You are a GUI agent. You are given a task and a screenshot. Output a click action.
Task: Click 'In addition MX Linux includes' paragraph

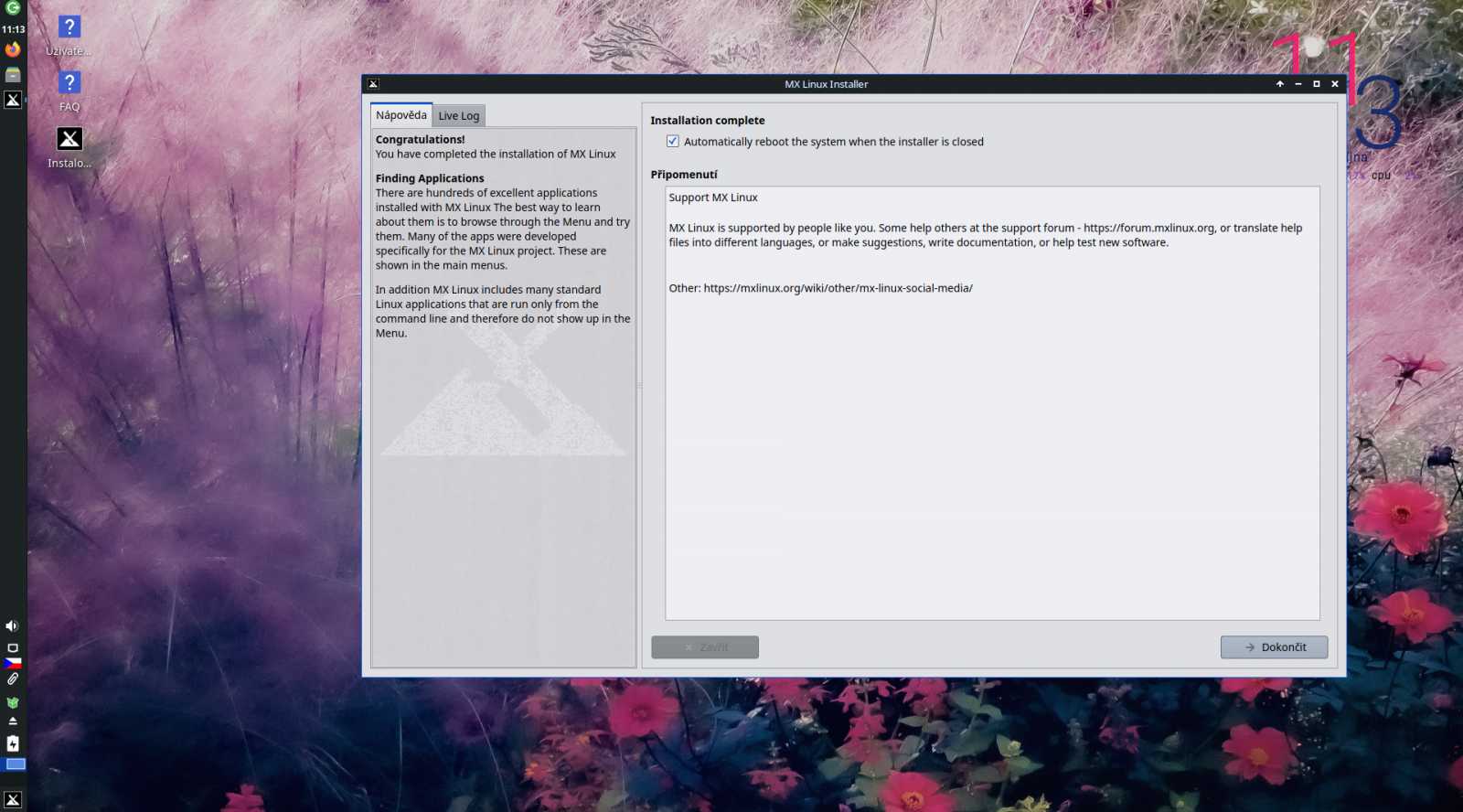[503, 312]
